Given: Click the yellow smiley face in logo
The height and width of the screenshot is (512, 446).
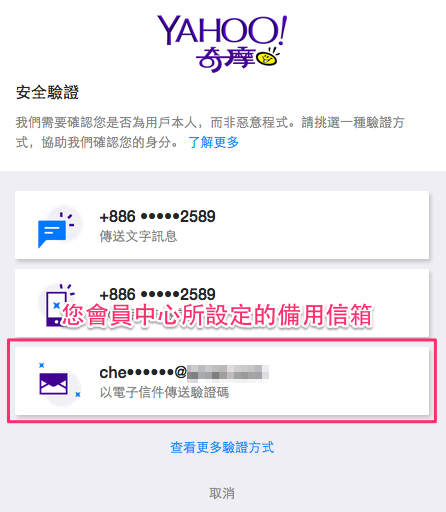Looking at the screenshot, I should [x=266, y=59].
